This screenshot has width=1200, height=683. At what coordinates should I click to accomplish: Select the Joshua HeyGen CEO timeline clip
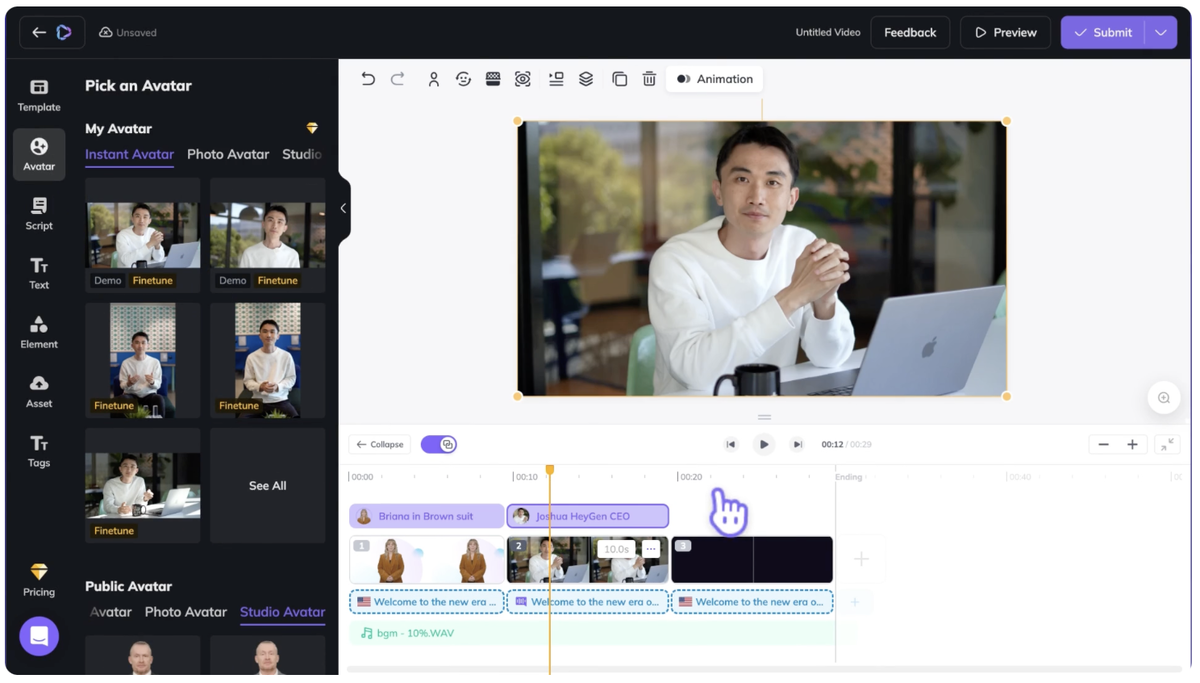[x=587, y=515]
